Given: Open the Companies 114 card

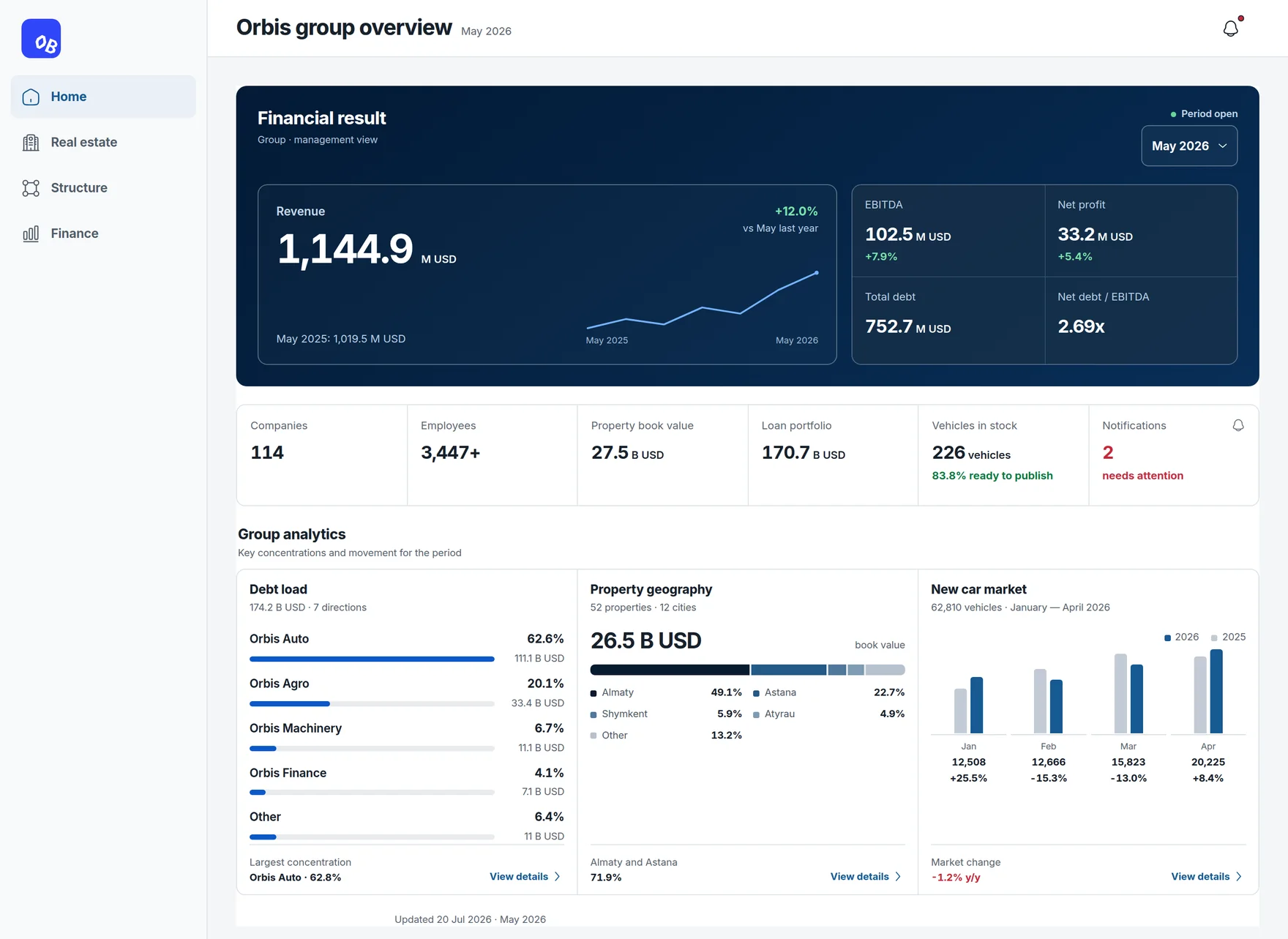Looking at the screenshot, I should 322,454.
